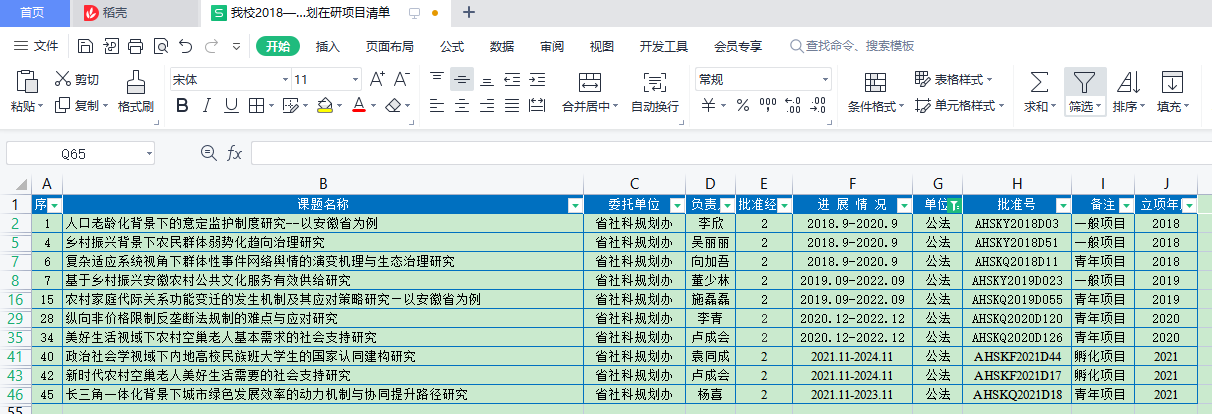Click the fill color bucket icon
The image size is (1212, 414).
pos(324,106)
